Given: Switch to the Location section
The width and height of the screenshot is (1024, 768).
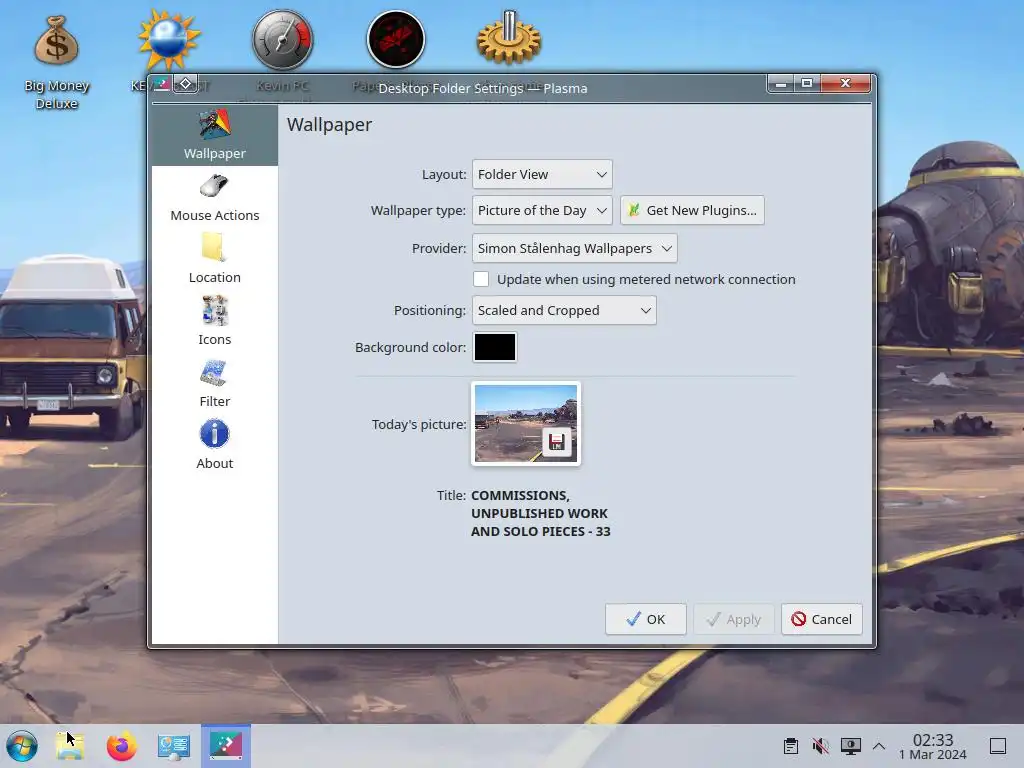Looking at the screenshot, I should coord(214,259).
